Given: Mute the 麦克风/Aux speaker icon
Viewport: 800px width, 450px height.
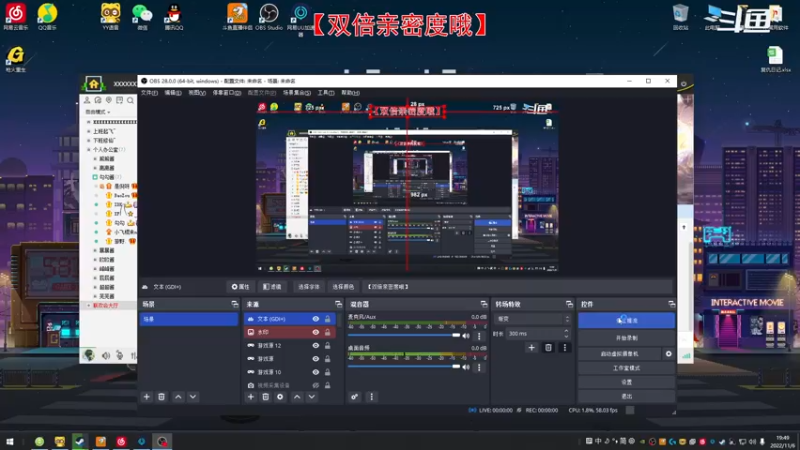Looking at the screenshot, I should [466, 336].
